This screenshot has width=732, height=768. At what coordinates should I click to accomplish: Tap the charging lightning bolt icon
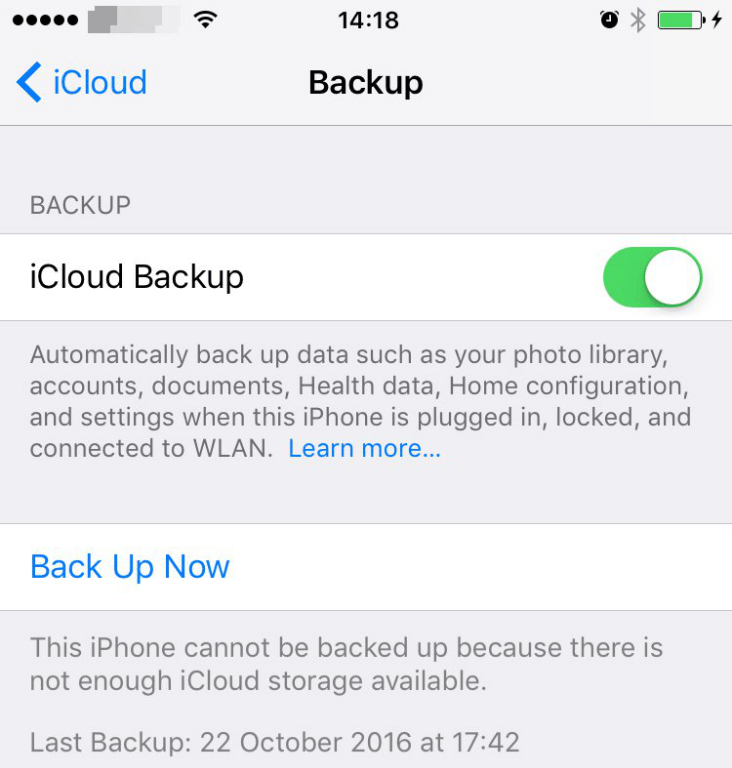[717, 20]
